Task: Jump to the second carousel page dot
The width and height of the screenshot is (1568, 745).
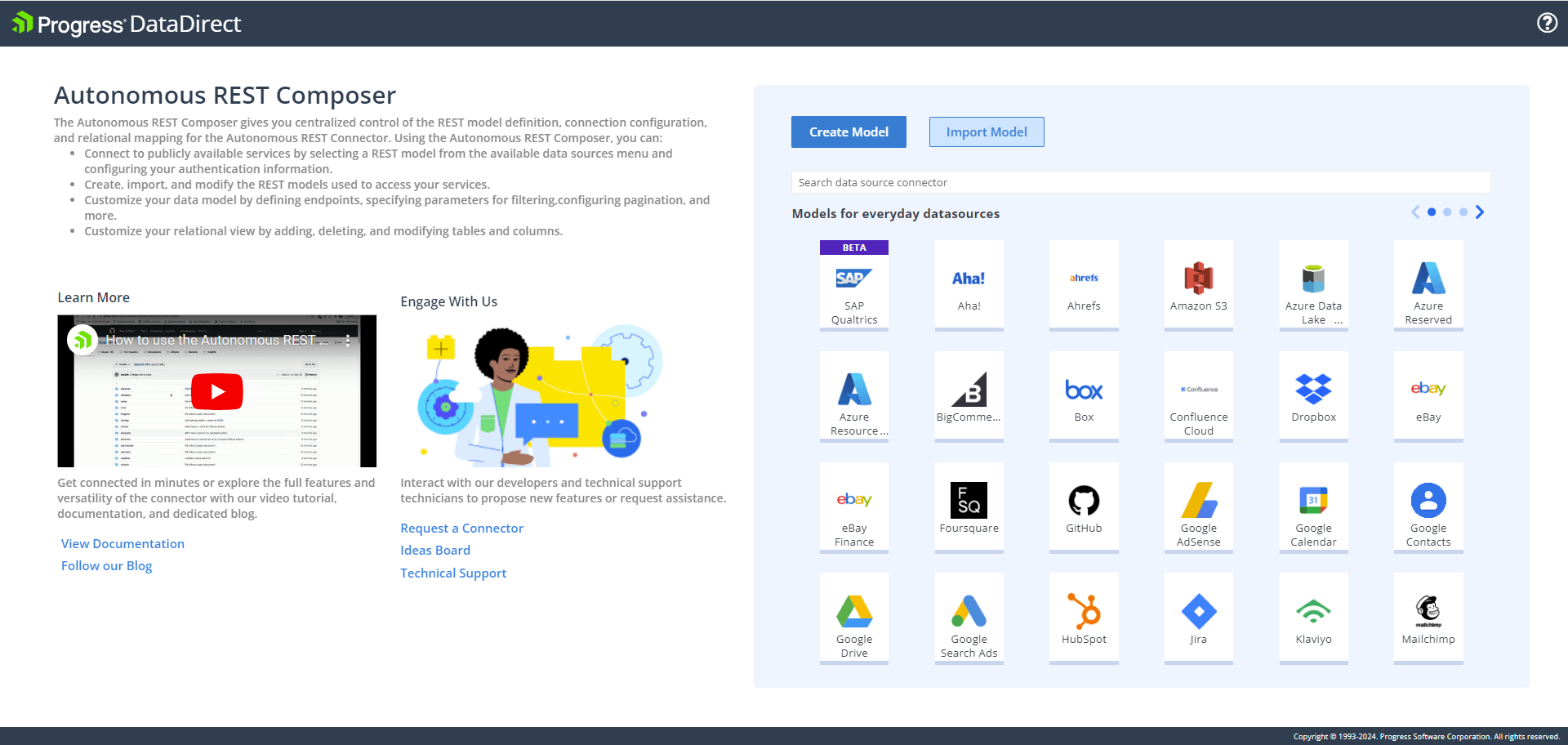Action: [x=1447, y=212]
